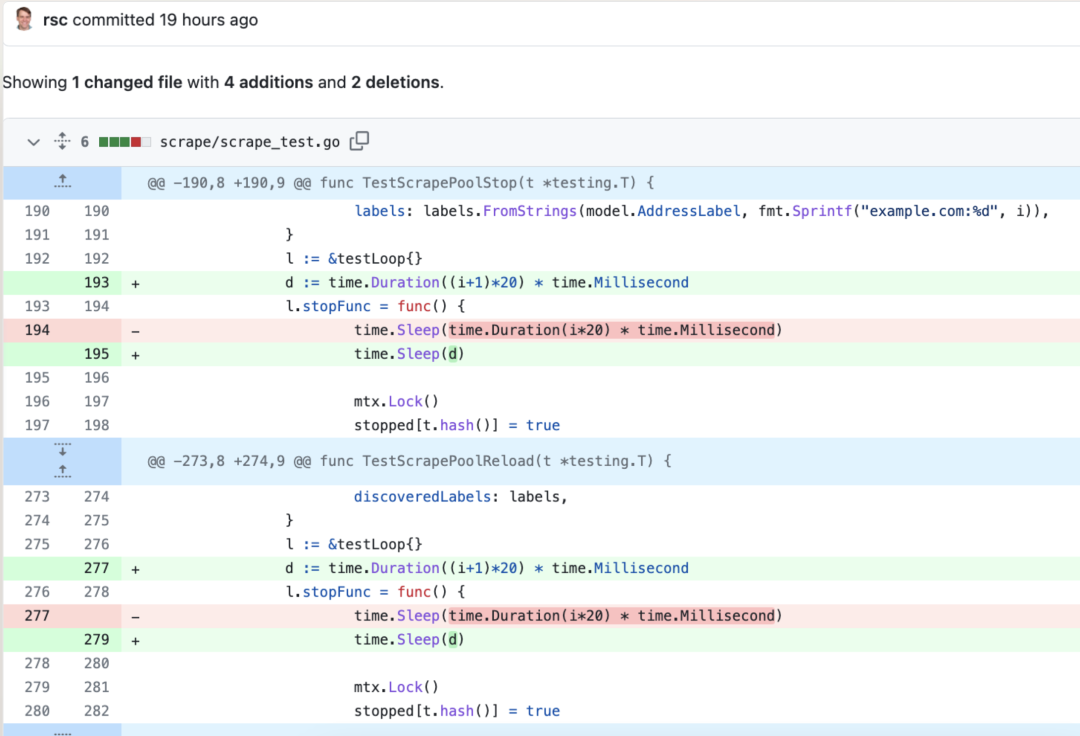Click the minus marker on deleted line 277

coord(135,616)
